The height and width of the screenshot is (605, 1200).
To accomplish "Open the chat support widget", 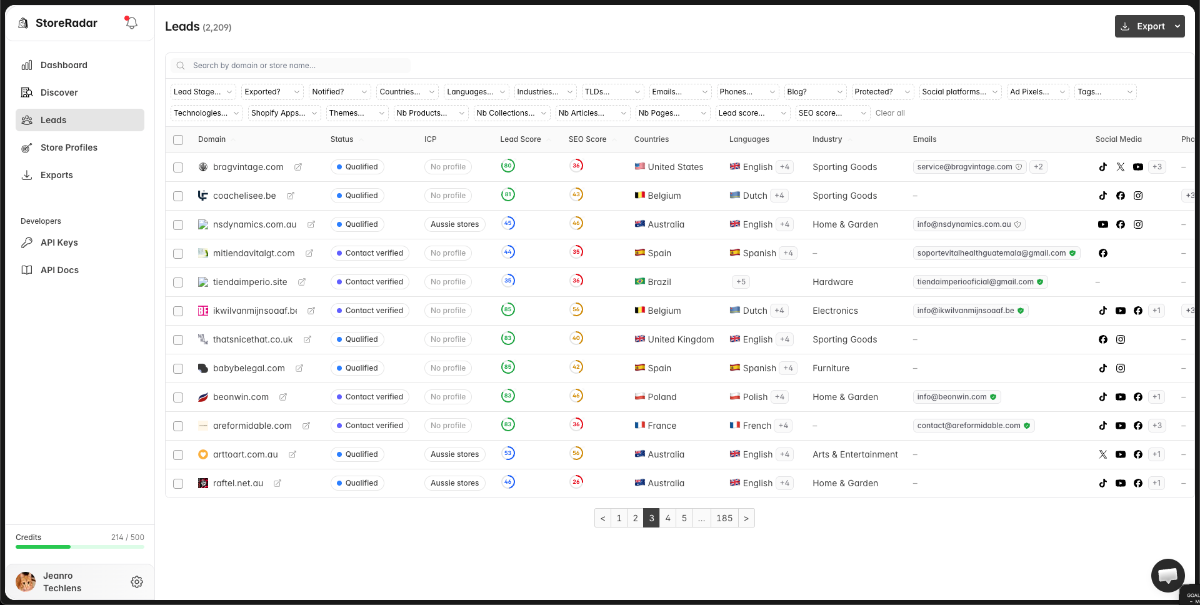I will [1167, 576].
